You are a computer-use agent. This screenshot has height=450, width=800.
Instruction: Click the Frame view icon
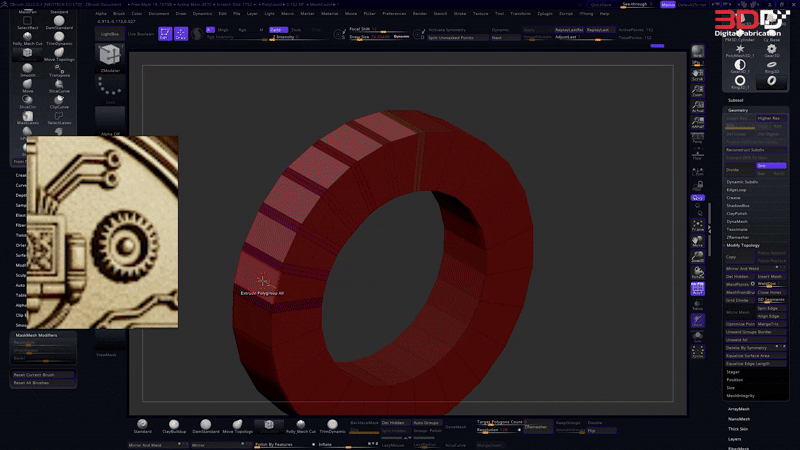click(698, 224)
